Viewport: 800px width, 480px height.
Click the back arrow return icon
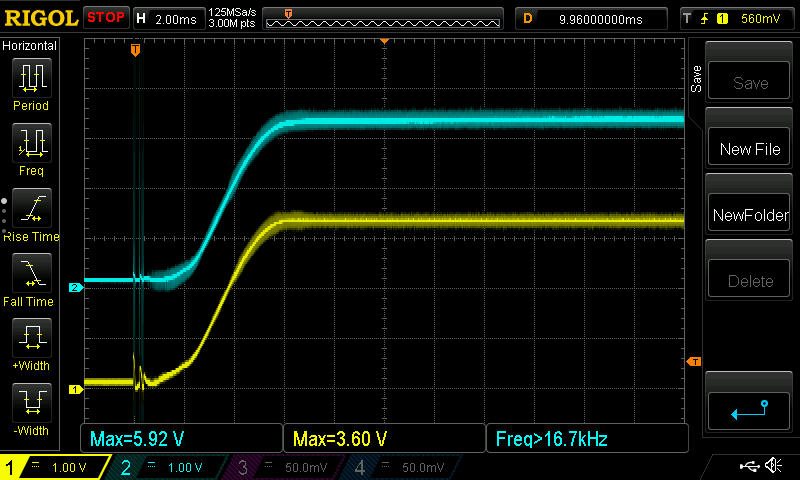click(748, 410)
